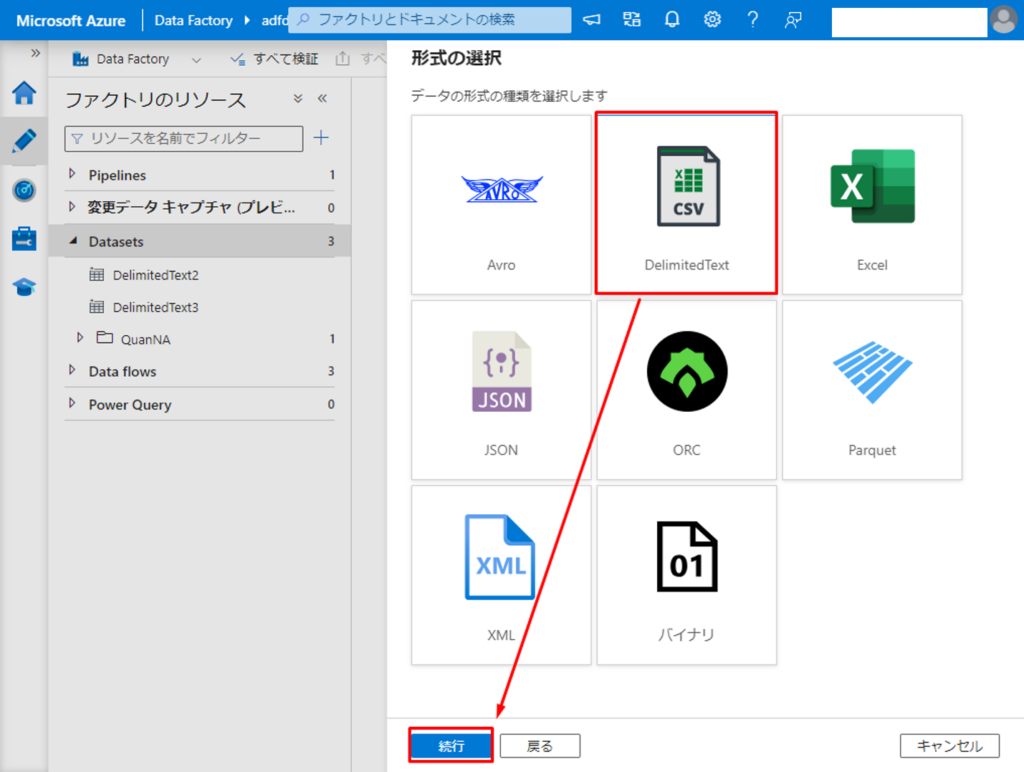Click the help question mark icon
This screenshot has width=1024, height=772.
(752, 20)
